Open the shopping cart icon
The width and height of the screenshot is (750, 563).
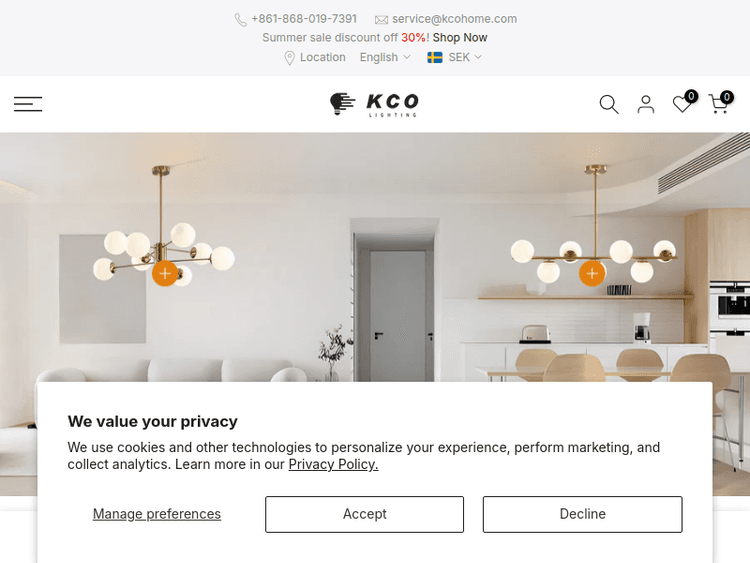click(719, 104)
